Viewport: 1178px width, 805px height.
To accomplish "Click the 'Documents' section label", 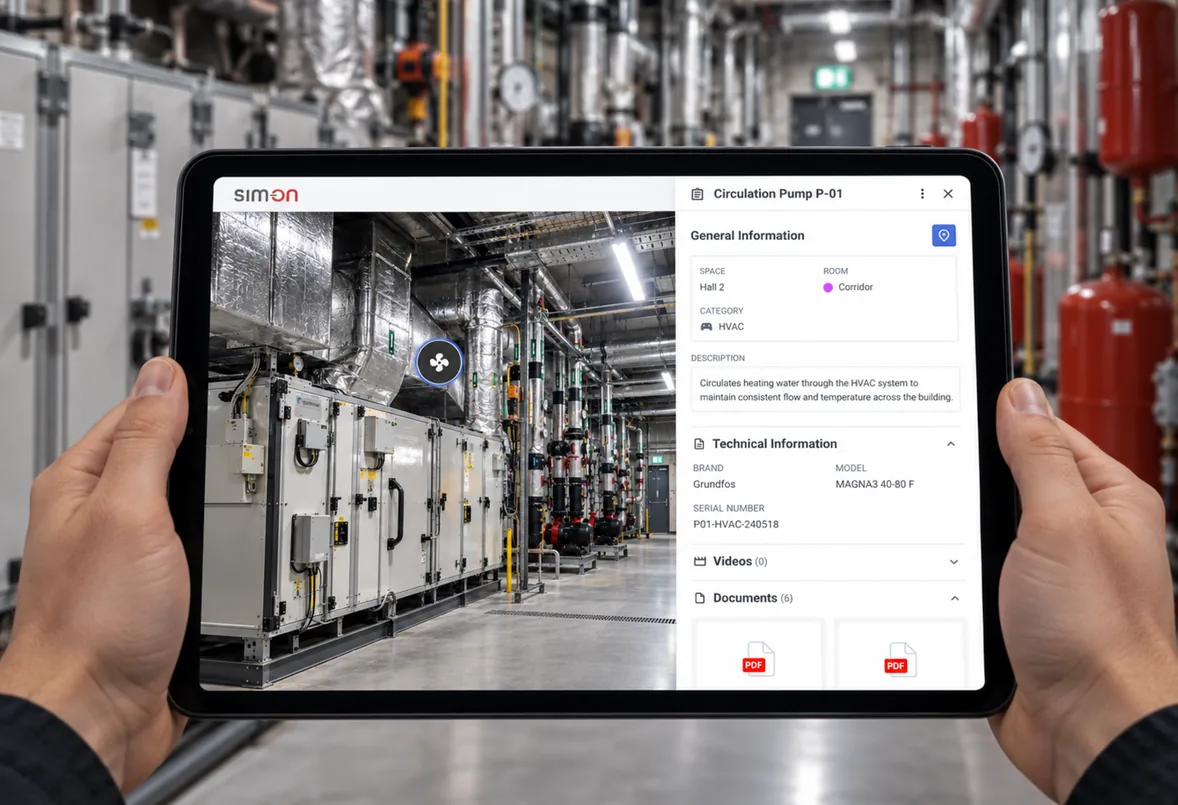I will click(745, 598).
